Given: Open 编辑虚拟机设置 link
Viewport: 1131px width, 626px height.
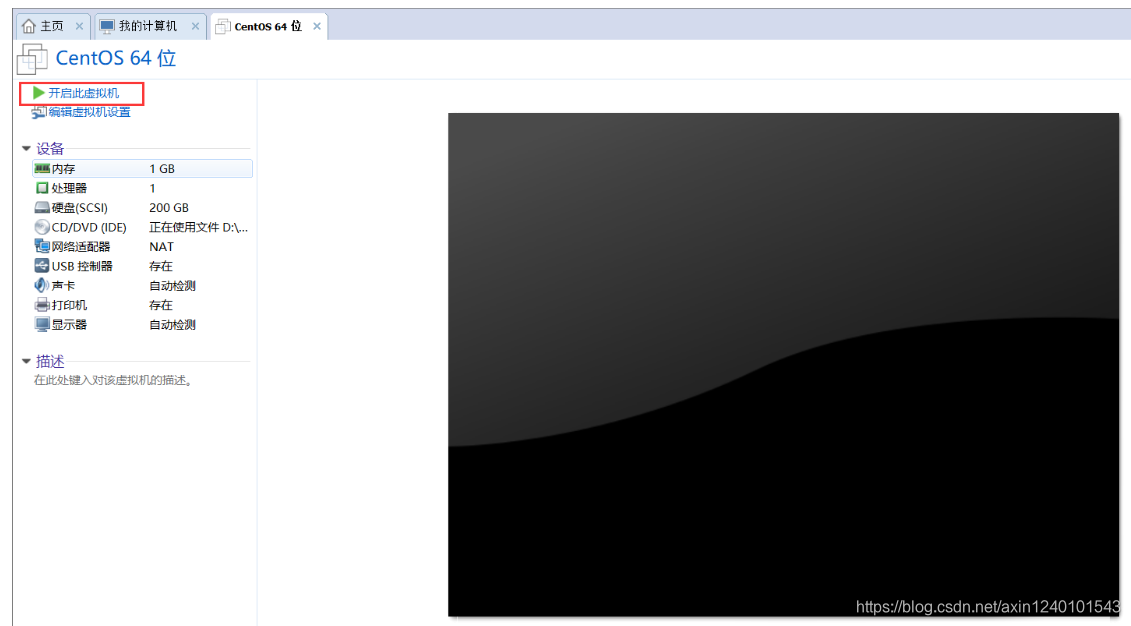Looking at the screenshot, I should tap(89, 113).
